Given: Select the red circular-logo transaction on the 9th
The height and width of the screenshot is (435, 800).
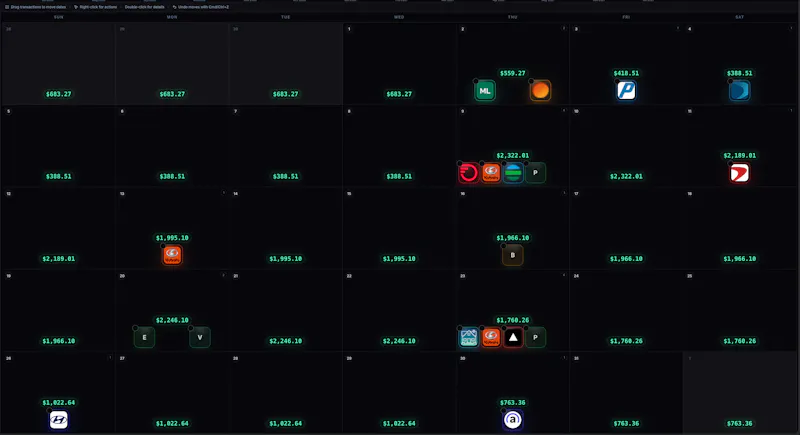Looking at the screenshot, I should pos(468,173).
